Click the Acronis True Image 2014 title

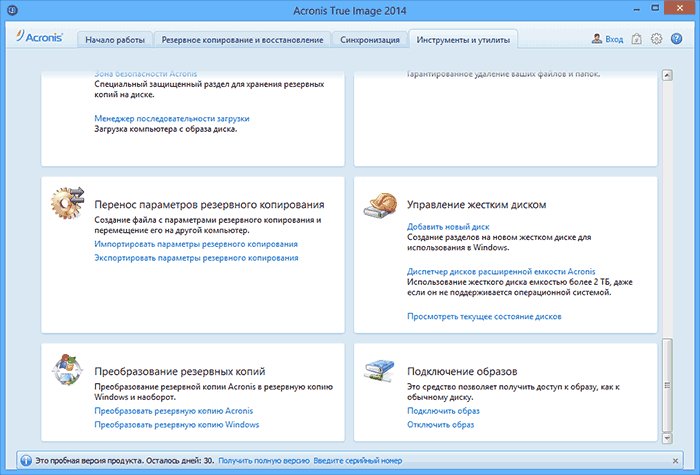(350, 11)
